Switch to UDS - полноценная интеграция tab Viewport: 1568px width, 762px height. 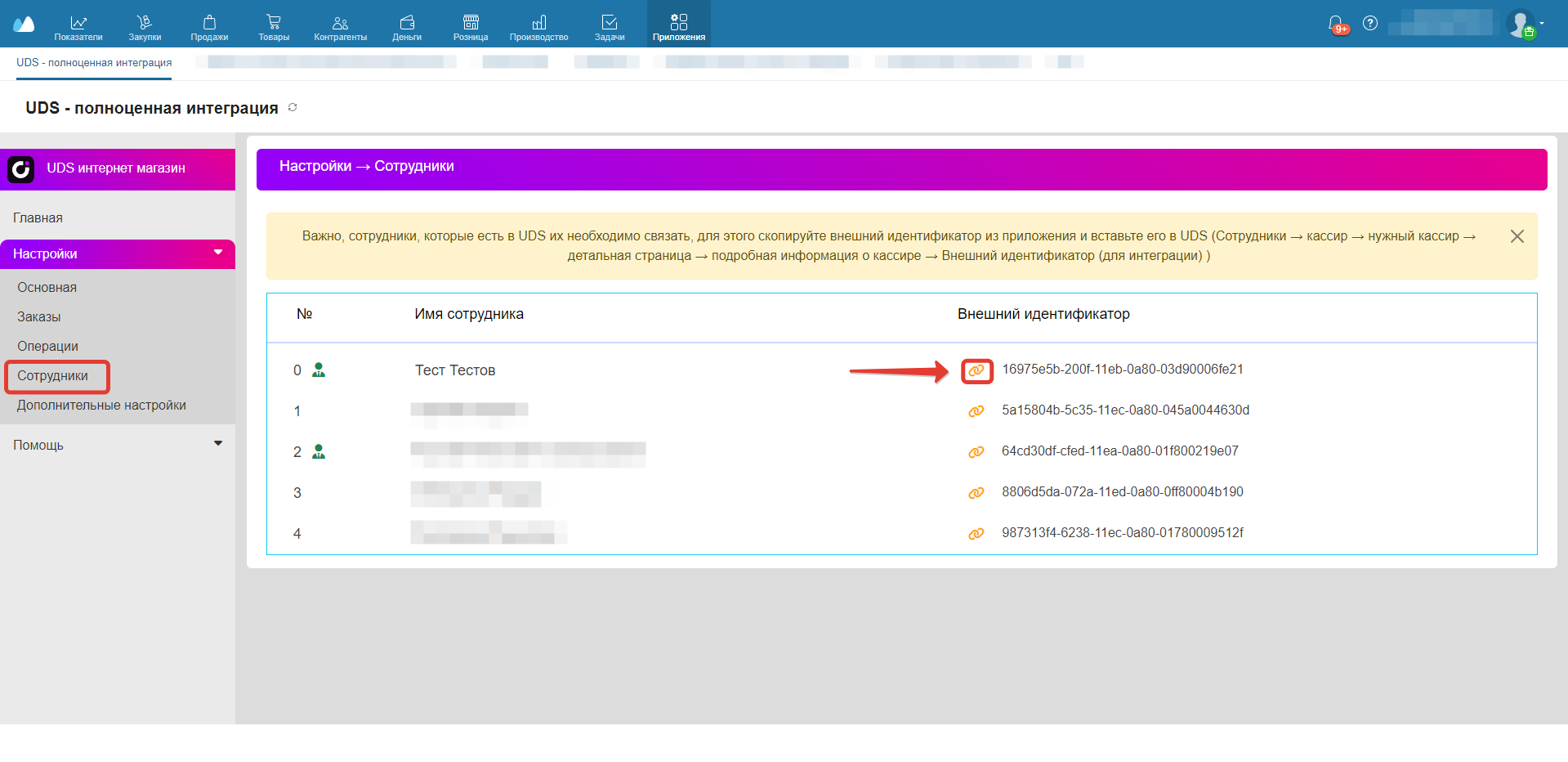point(94,63)
